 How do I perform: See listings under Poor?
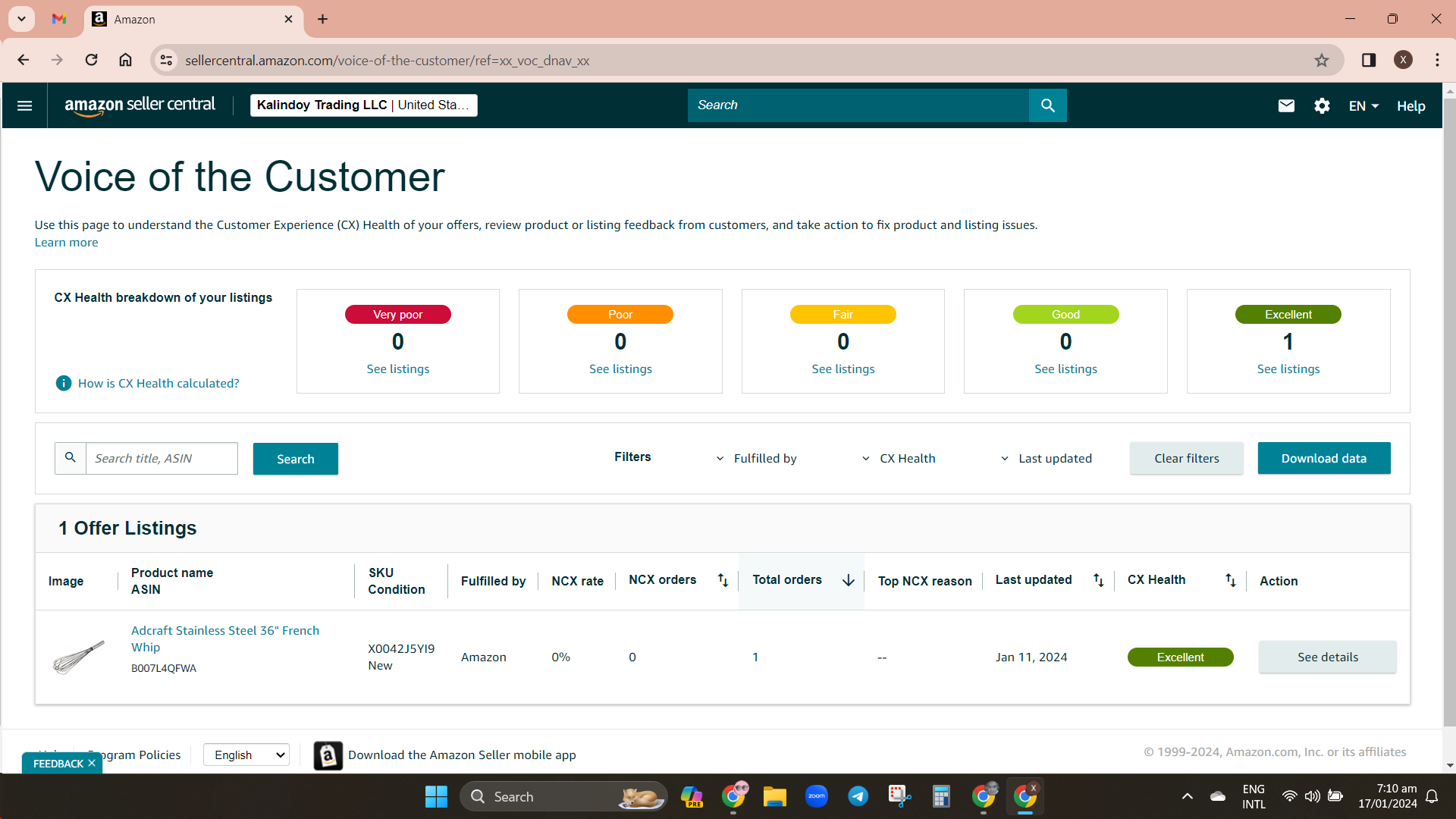620,369
